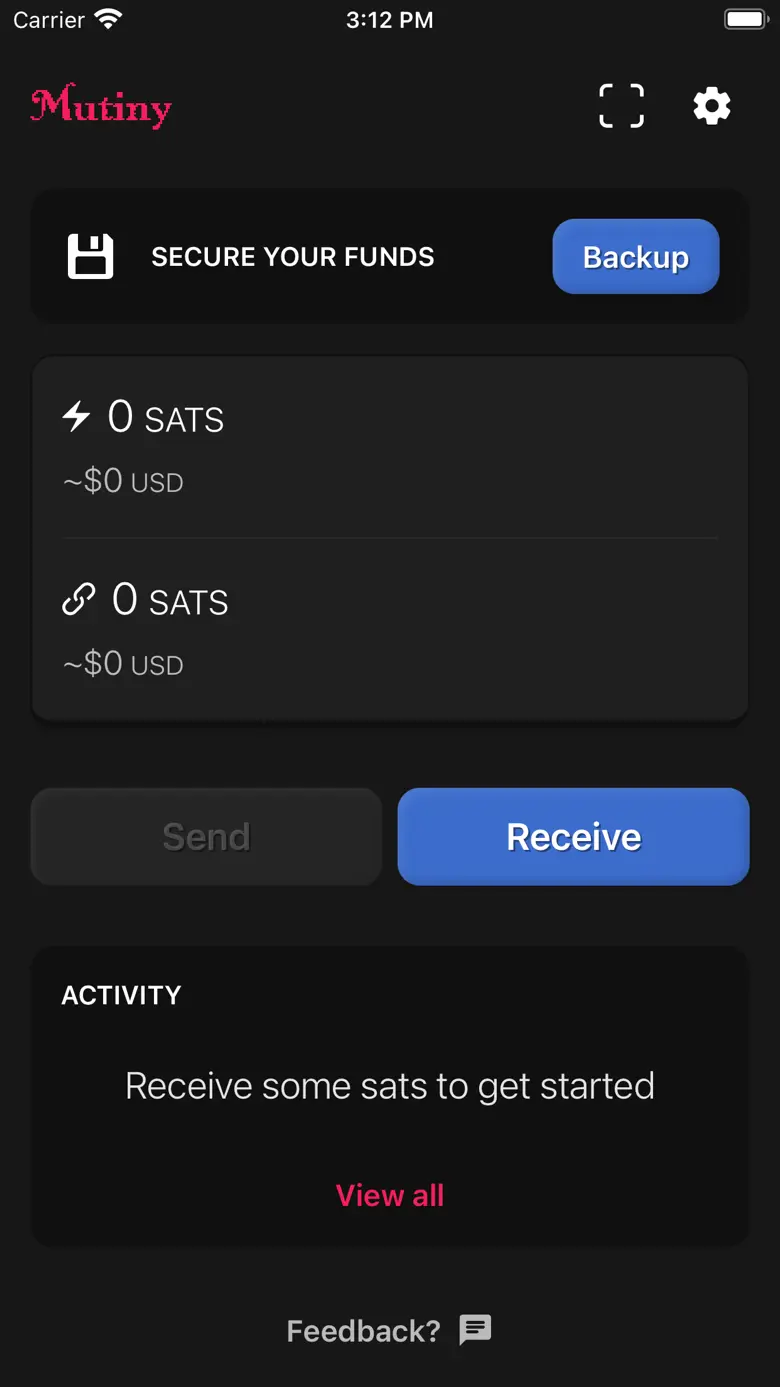The height and width of the screenshot is (1387, 780).
Task: Click the Mutiny logo
Action: point(101,106)
